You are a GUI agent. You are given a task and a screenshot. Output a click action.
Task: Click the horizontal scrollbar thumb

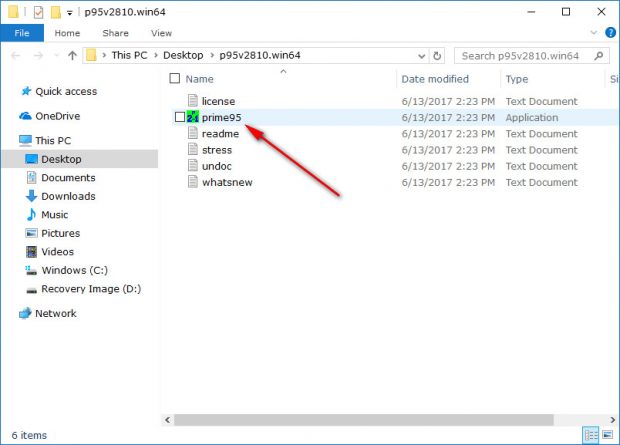pyautogui.click(x=364, y=420)
